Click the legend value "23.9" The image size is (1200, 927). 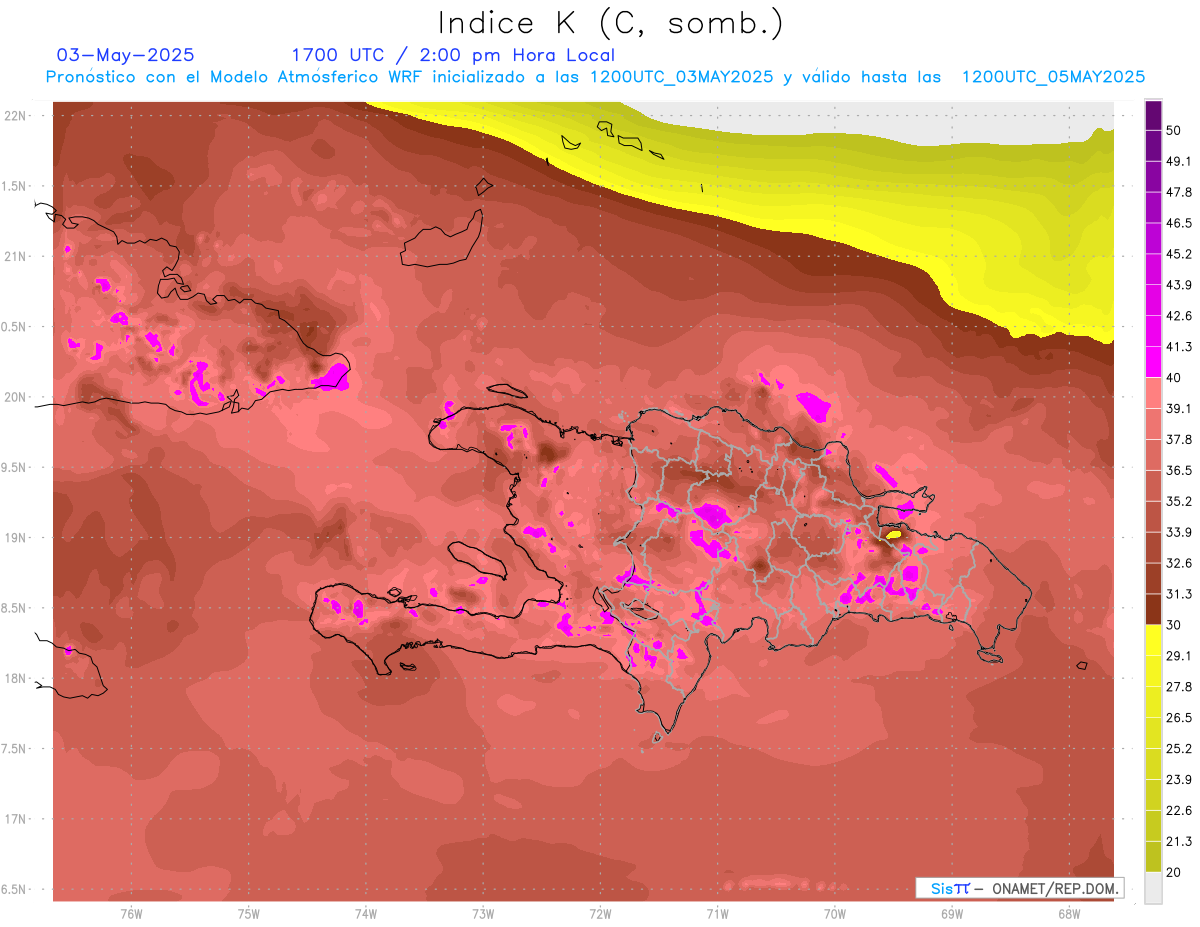(1179, 780)
